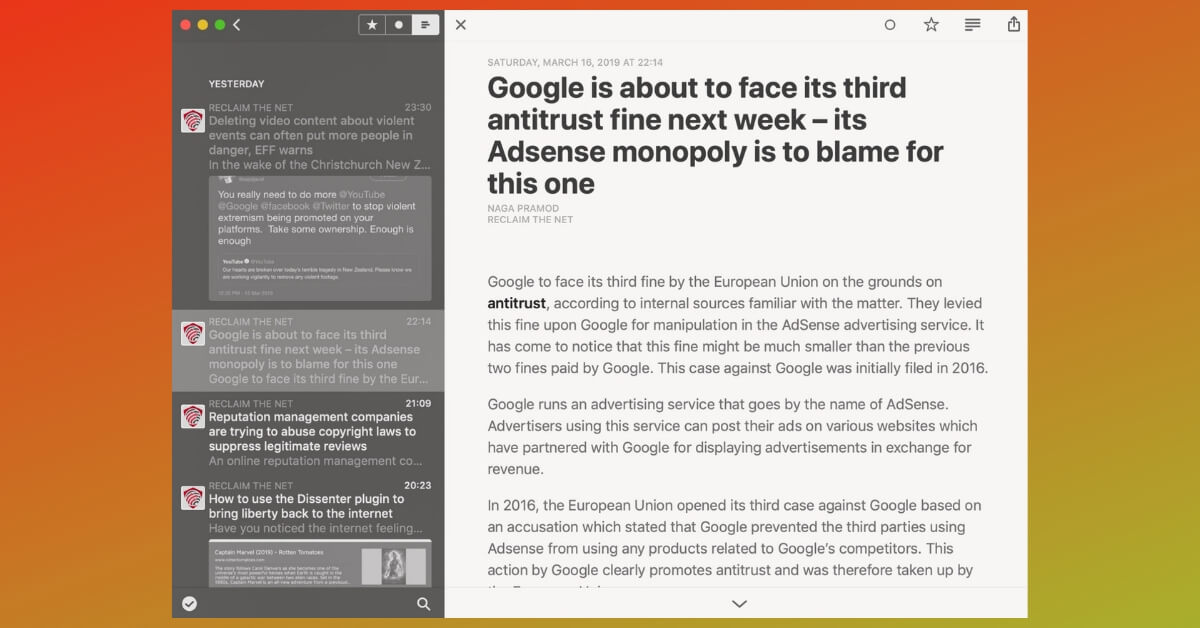The width and height of the screenshot is (1200, 628).
Task: Open reader view text lines icon
Action: tap(972, 24)
